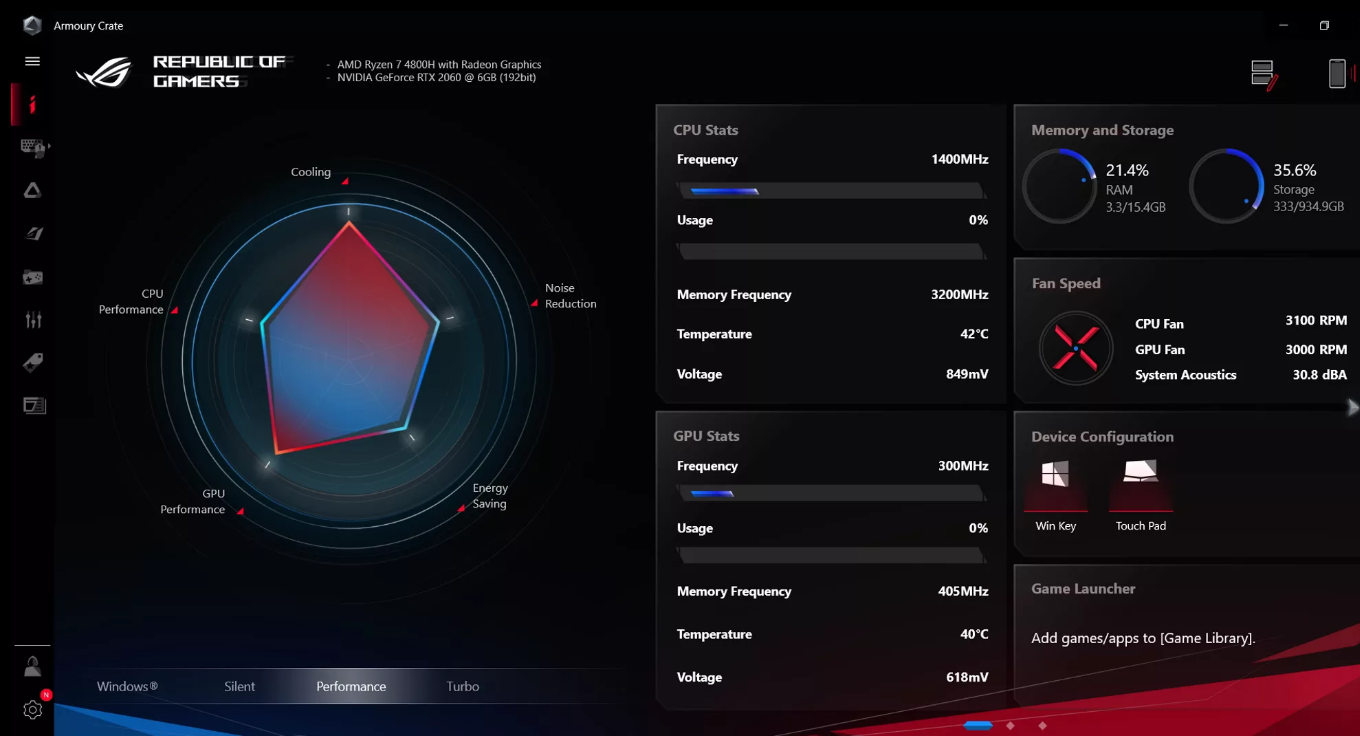Go to the third page indicator dot
This screenshot has width=1360, height=736.
pyautogui.click(x=1042, y=725)
